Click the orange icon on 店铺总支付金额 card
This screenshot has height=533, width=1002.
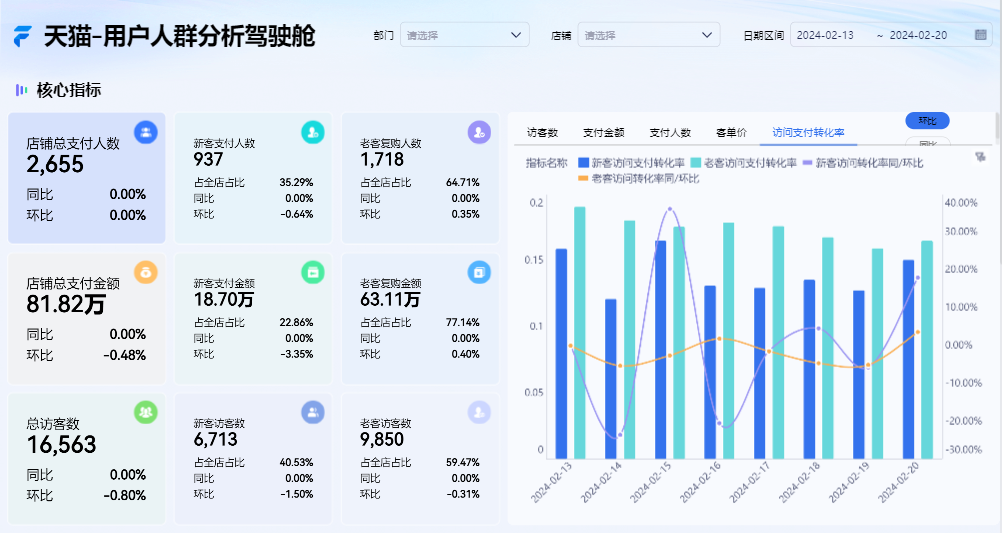[x=146, y=272]
